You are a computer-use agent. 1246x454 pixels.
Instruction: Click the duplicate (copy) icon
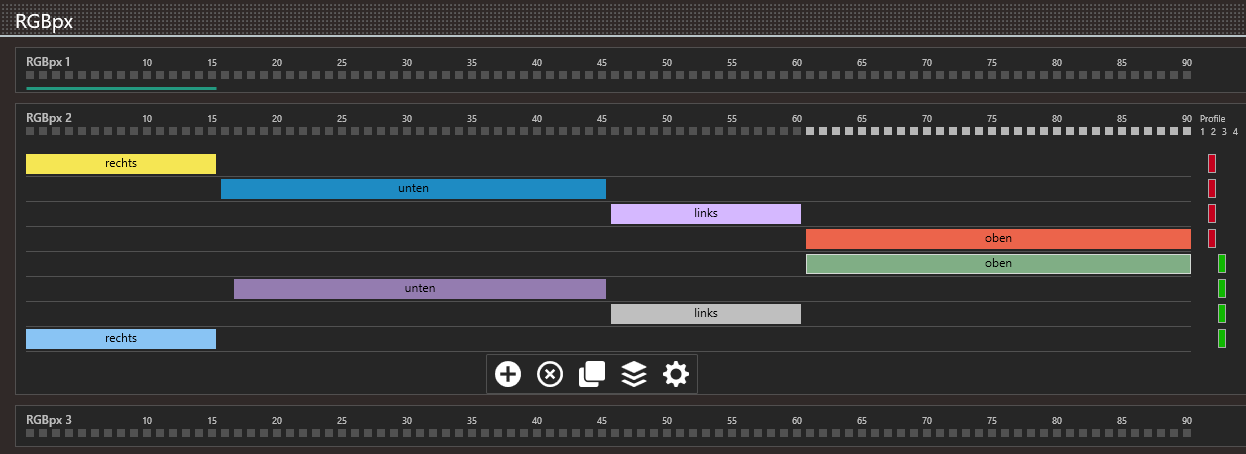pos(592,374)
